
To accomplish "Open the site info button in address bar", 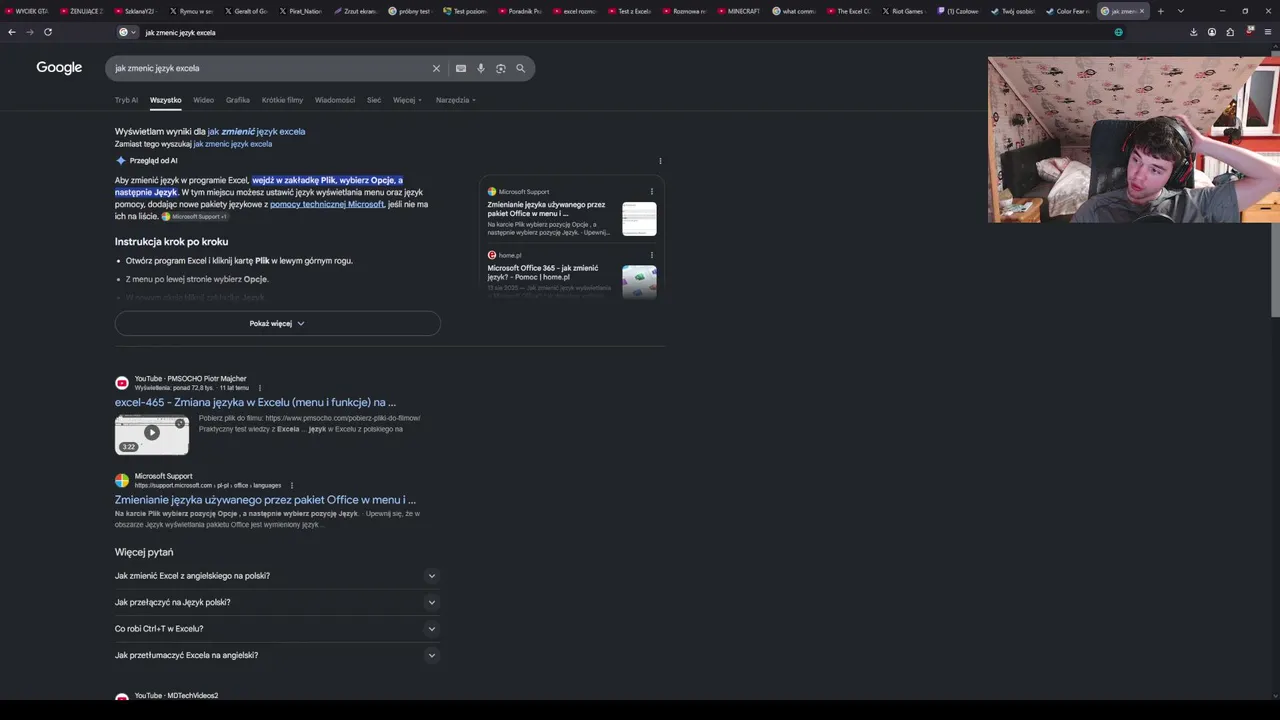I will 127,32.
